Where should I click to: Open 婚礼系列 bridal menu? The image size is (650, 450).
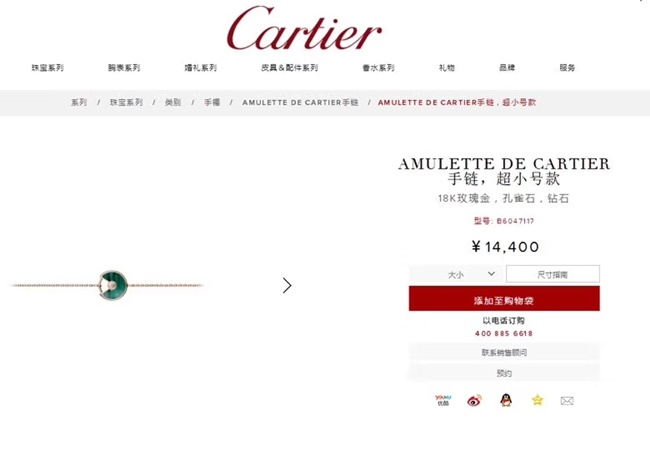click(201, 68)
